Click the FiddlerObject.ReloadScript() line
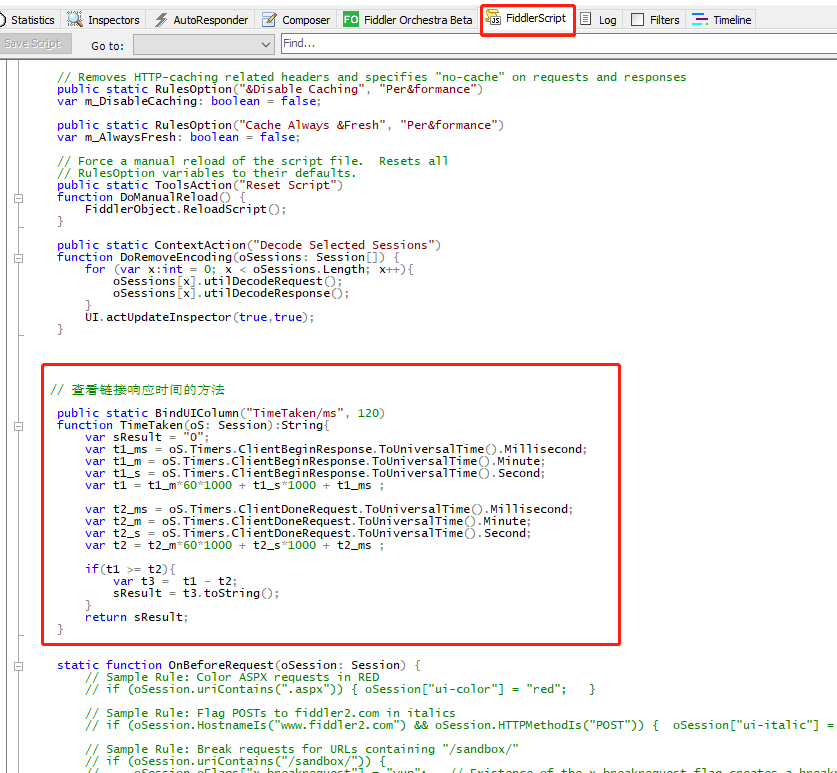Screen dimensions: 837x773 click(x=185, y=209)
